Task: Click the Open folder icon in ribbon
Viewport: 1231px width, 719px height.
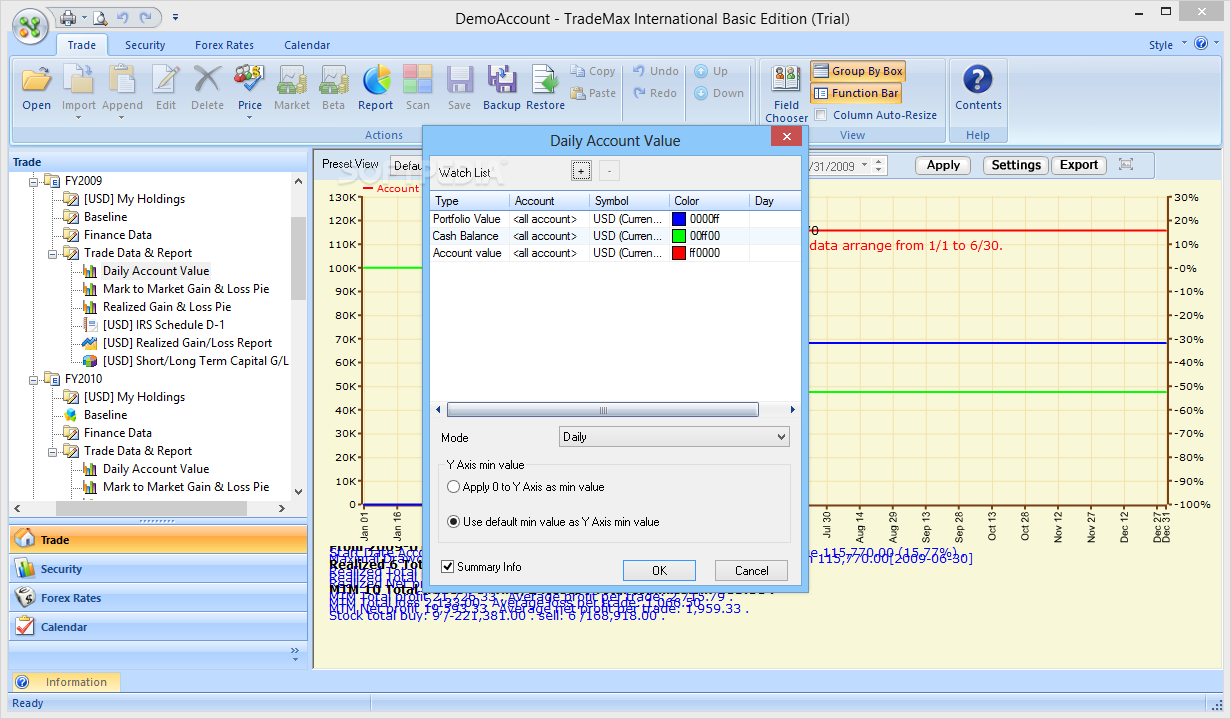Action: tap(36, 87)
